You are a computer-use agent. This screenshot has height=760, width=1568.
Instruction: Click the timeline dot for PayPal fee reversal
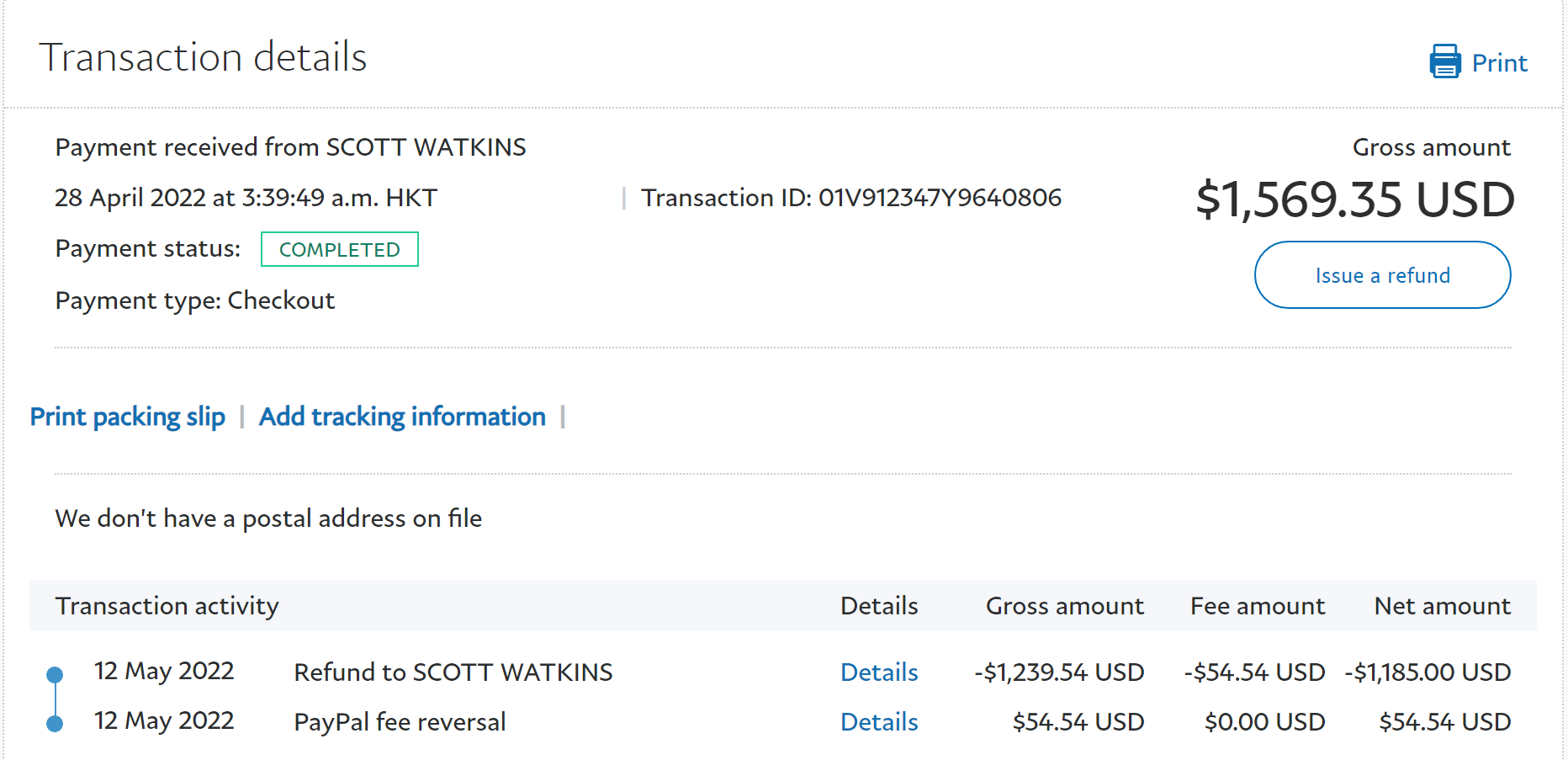[55, 724]
